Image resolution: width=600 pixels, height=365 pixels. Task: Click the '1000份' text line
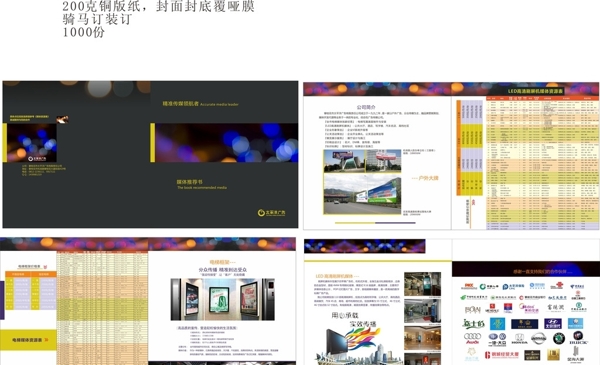tap(83, 32)
